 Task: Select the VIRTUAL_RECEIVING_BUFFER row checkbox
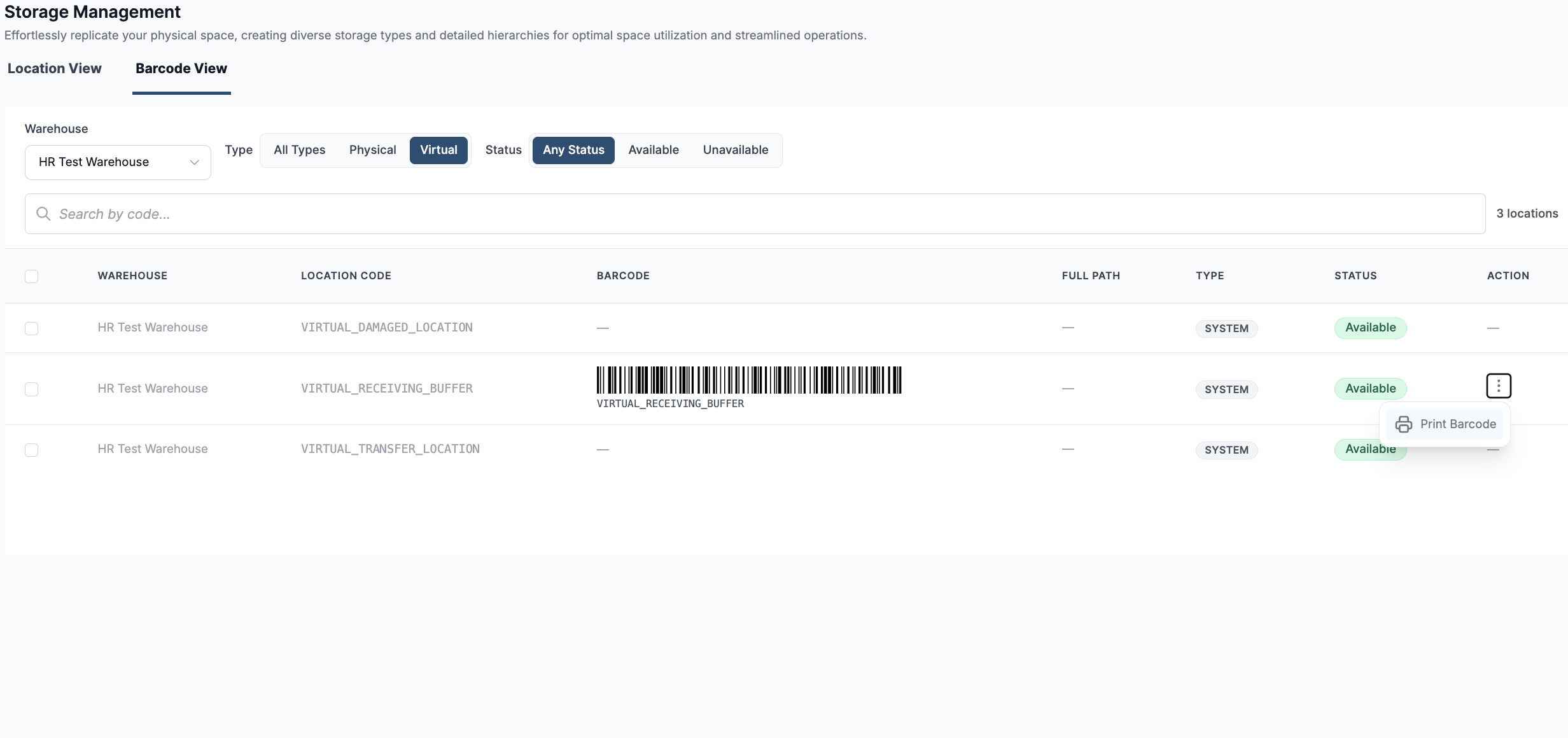point(31,389)
